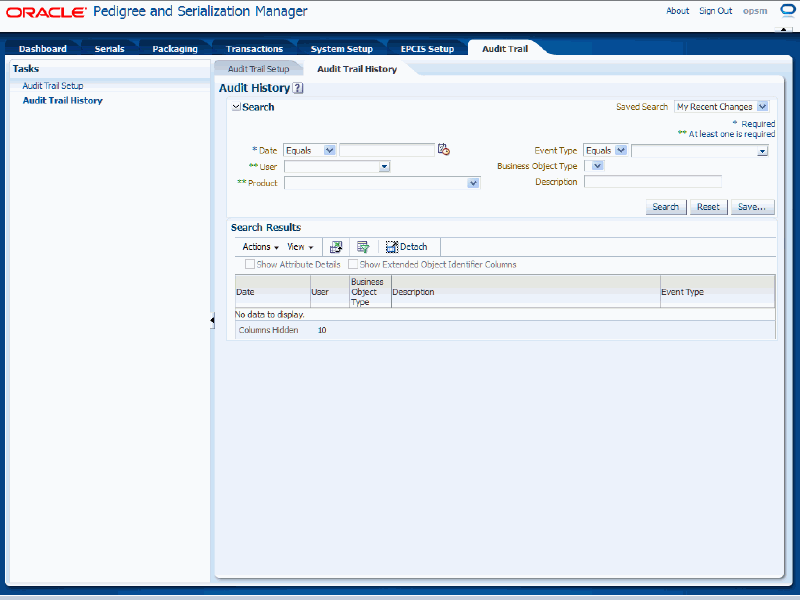This screenshot has width=800, height=600.
Task: Open Audit Trail History task link
Action: (62, 101)
